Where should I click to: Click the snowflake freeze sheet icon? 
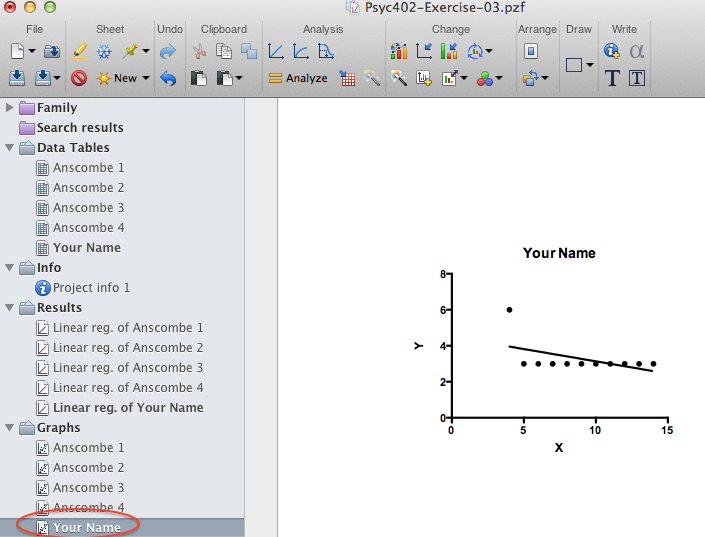coord(104,51)
